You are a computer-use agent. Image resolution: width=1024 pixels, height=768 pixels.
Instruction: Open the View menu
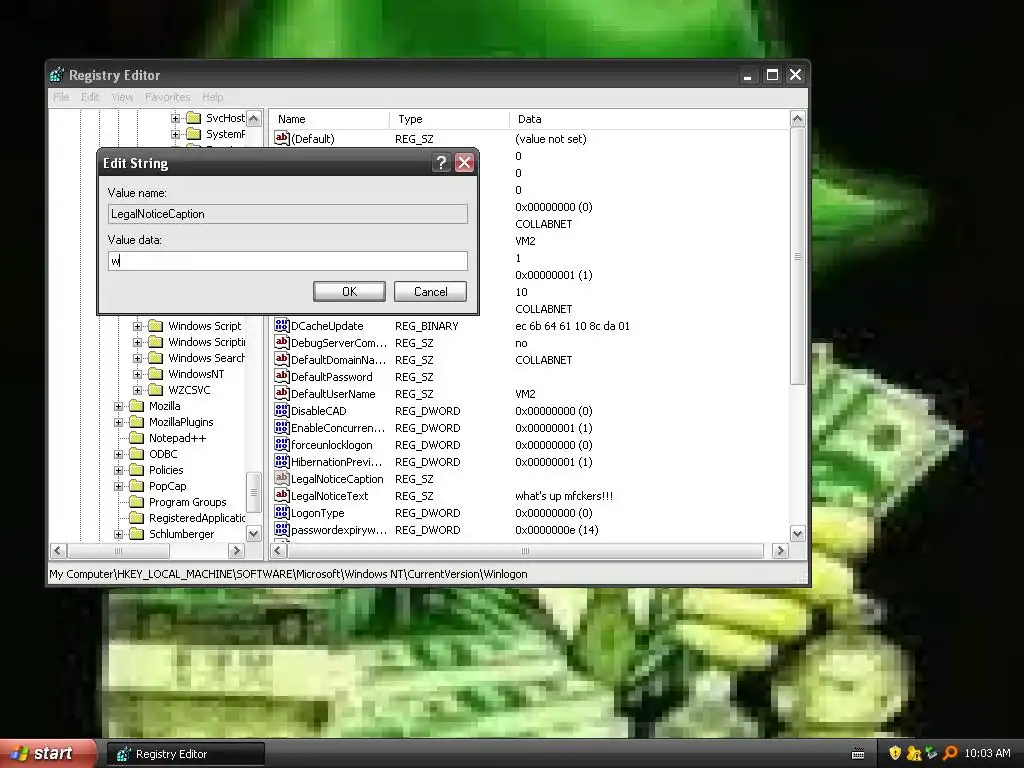tap(122, 97)
